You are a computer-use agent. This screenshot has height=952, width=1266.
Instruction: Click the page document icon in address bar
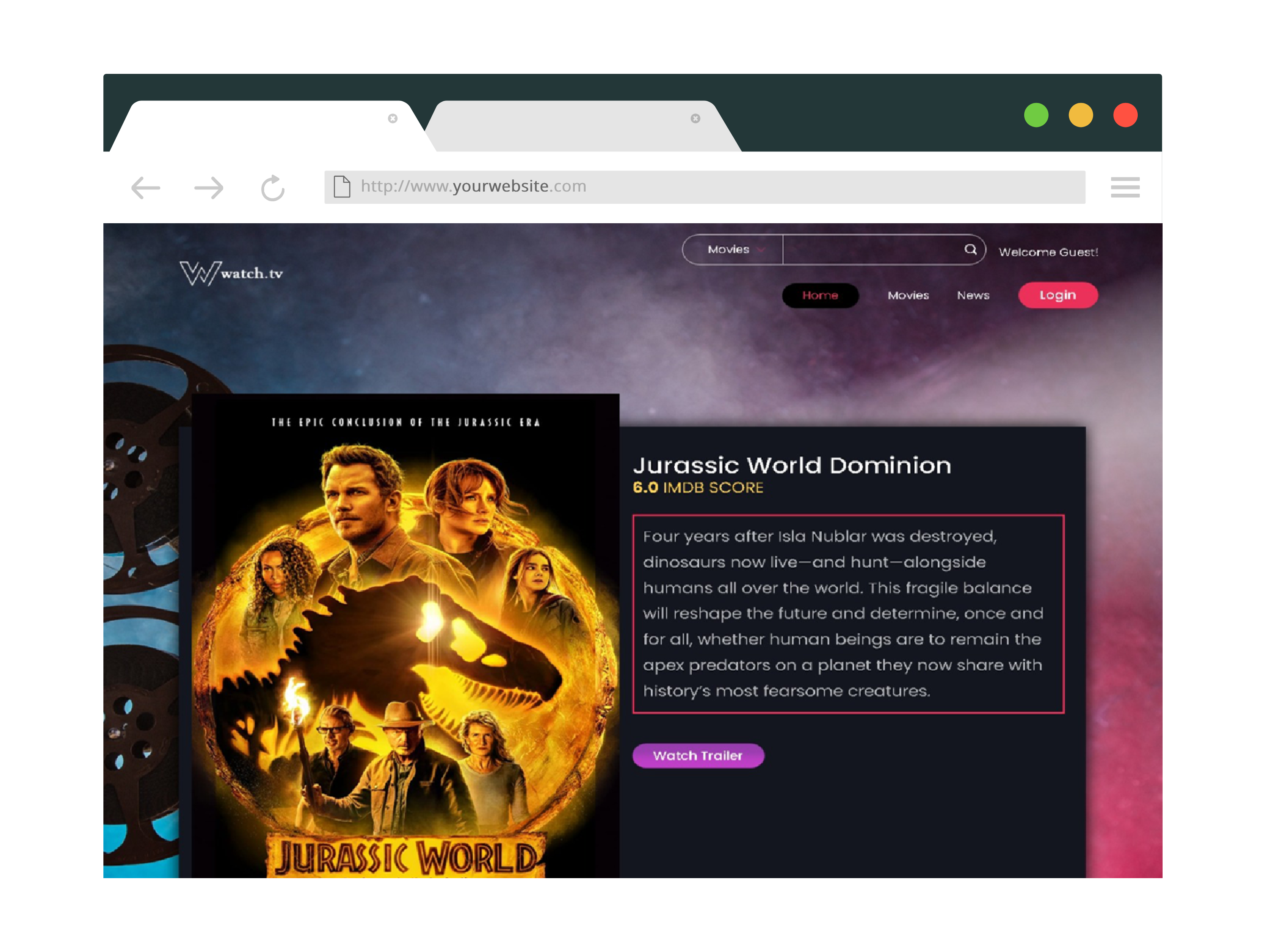pyautogui.click(x=342, y=187)
